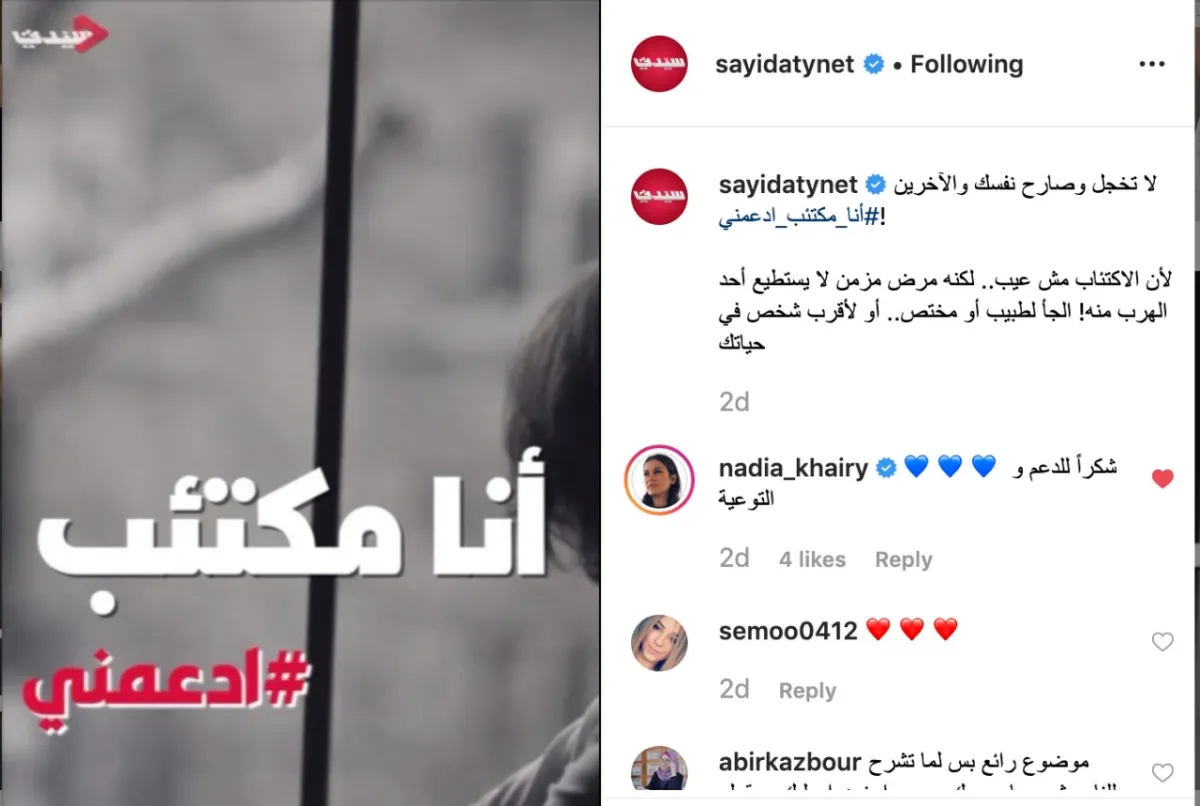Viewport: 1200px width, 806px height.
Task: Like semoo0412's comment with the heart
Action: 1162,642
